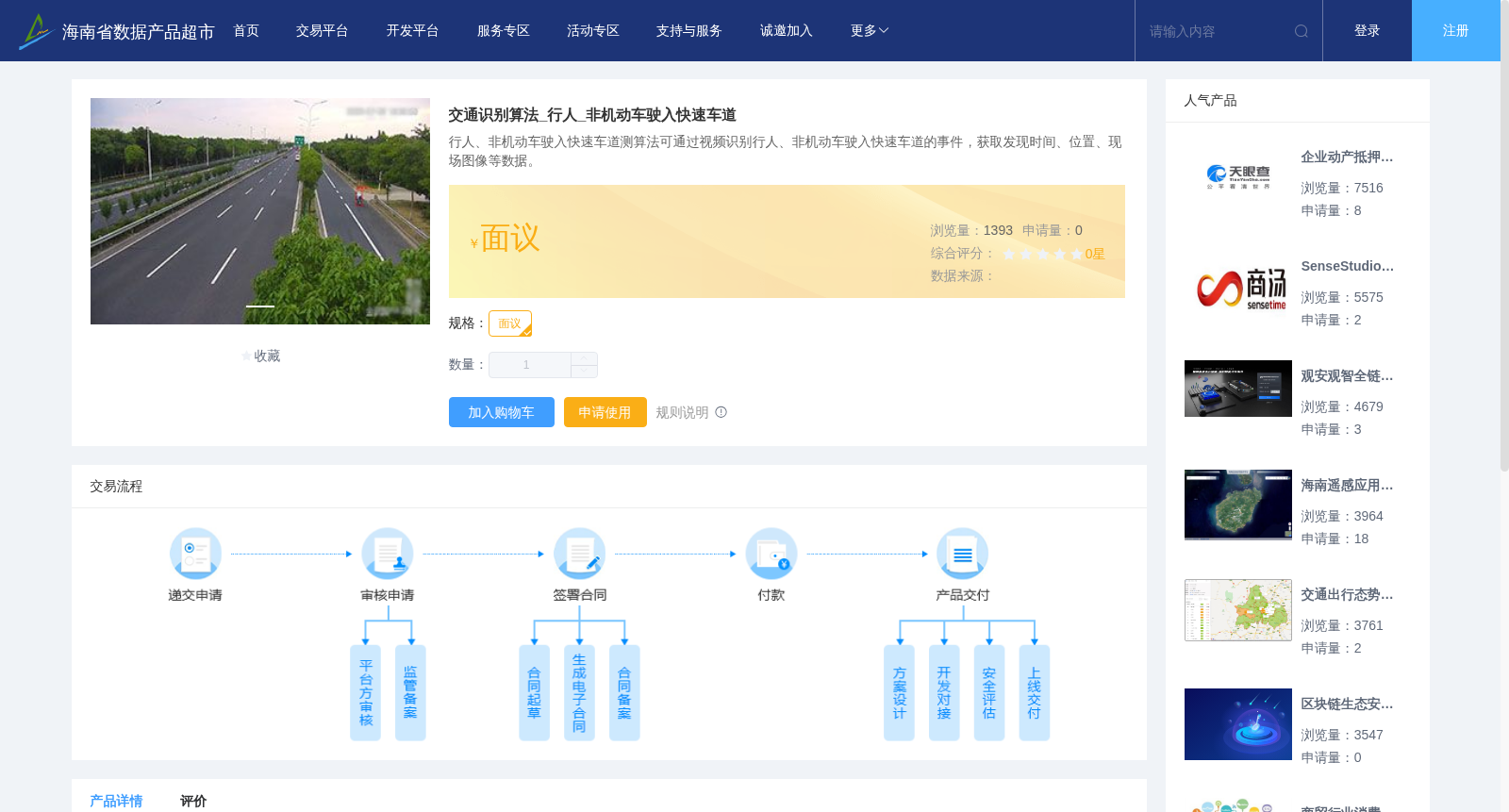The image size is (1509, 812).
Task: Click the 数量 quantity input field
Action: (529, 365)
